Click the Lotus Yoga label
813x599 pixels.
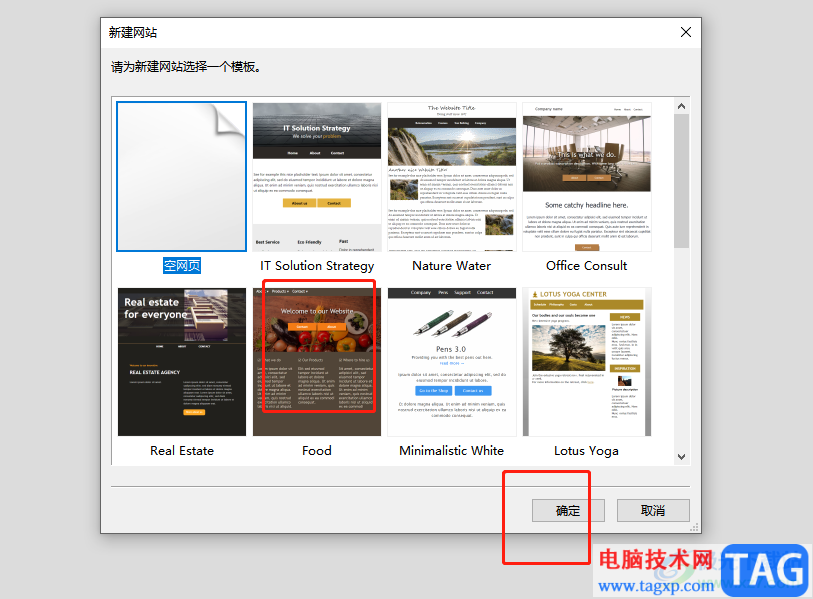[x=586, y=451]
